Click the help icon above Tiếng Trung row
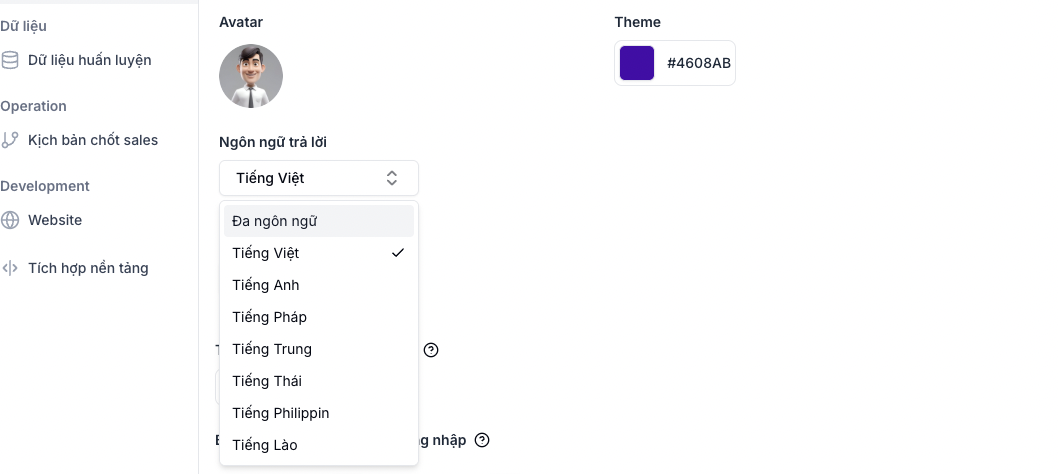1058x474 pixels. 431,350
